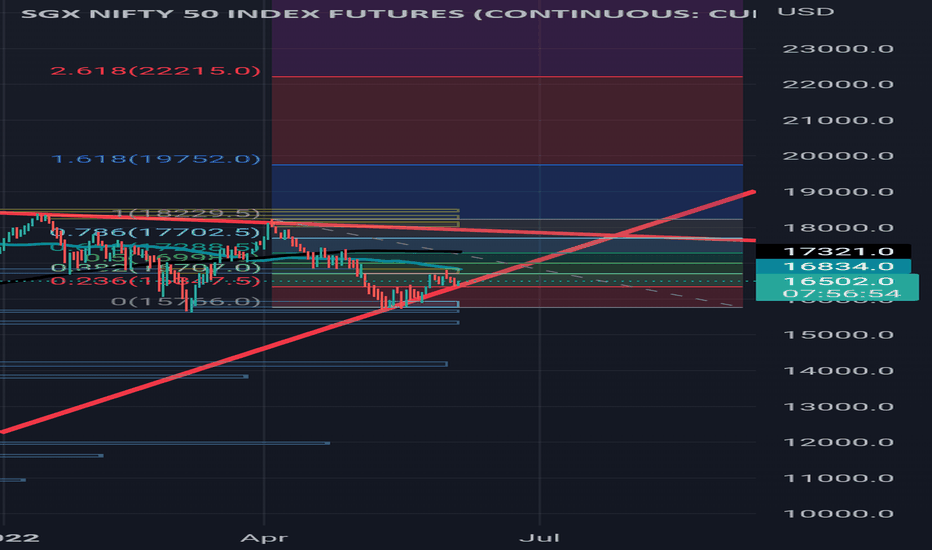Click the 1(18229.5) Fibonacci level label

pos(186,213)
